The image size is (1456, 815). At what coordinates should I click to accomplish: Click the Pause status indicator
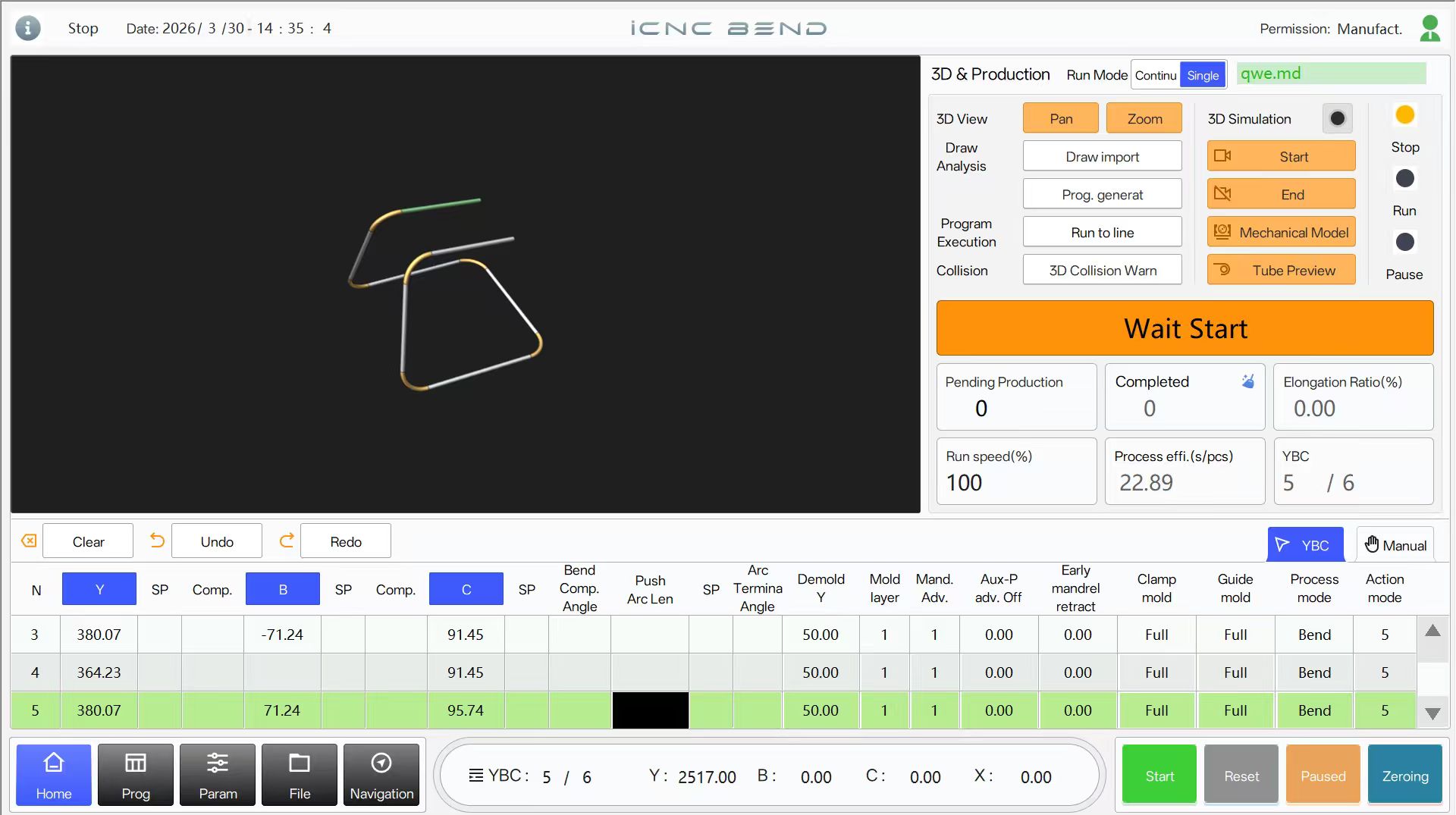click(x=1405, y=242)
